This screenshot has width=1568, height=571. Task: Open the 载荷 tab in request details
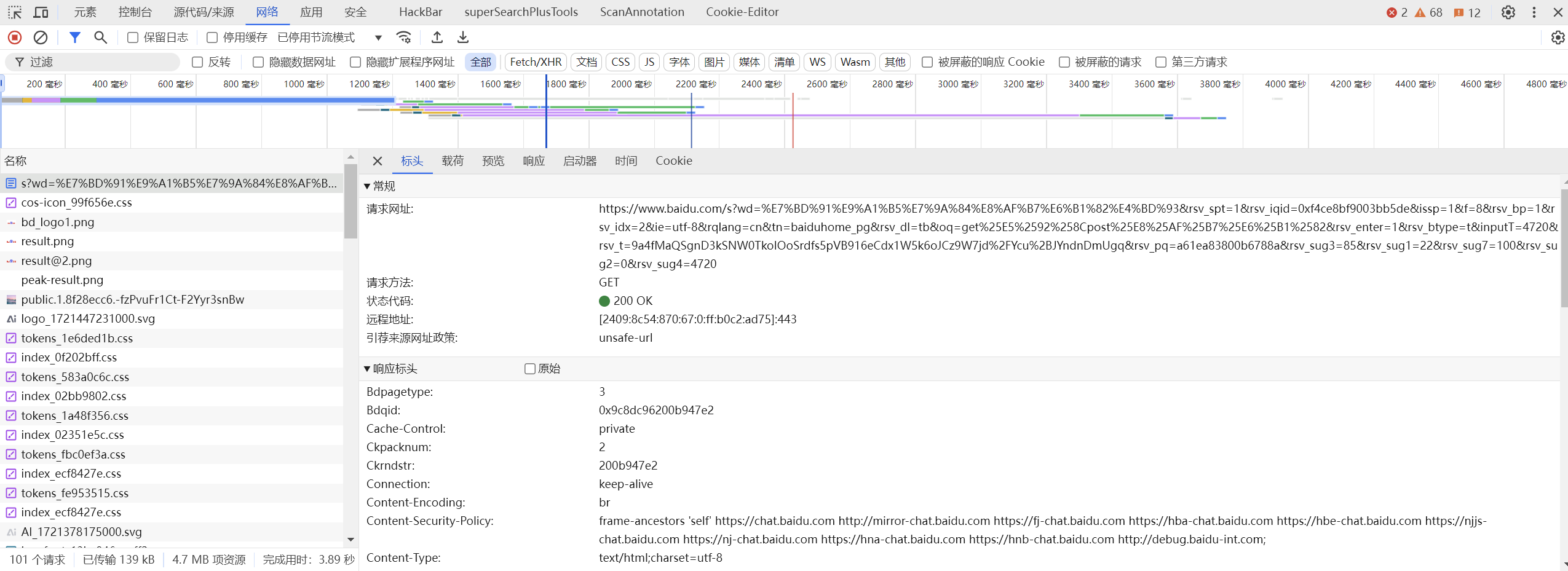pos(452,161)
